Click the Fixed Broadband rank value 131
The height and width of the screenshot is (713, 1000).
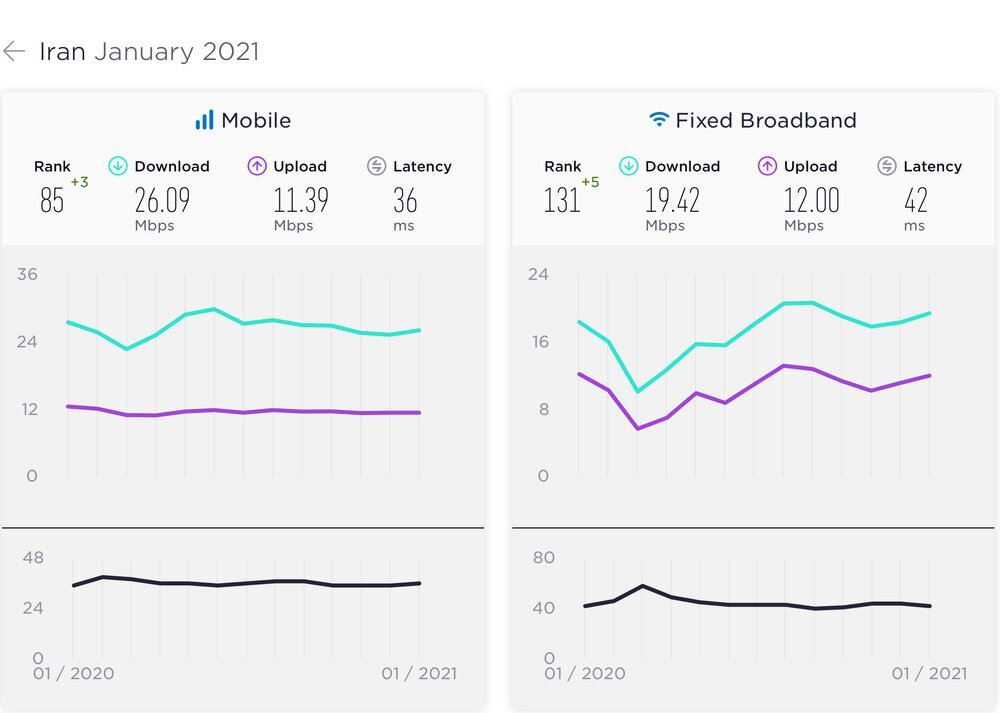pyautogui.click(x=562, y=201)
